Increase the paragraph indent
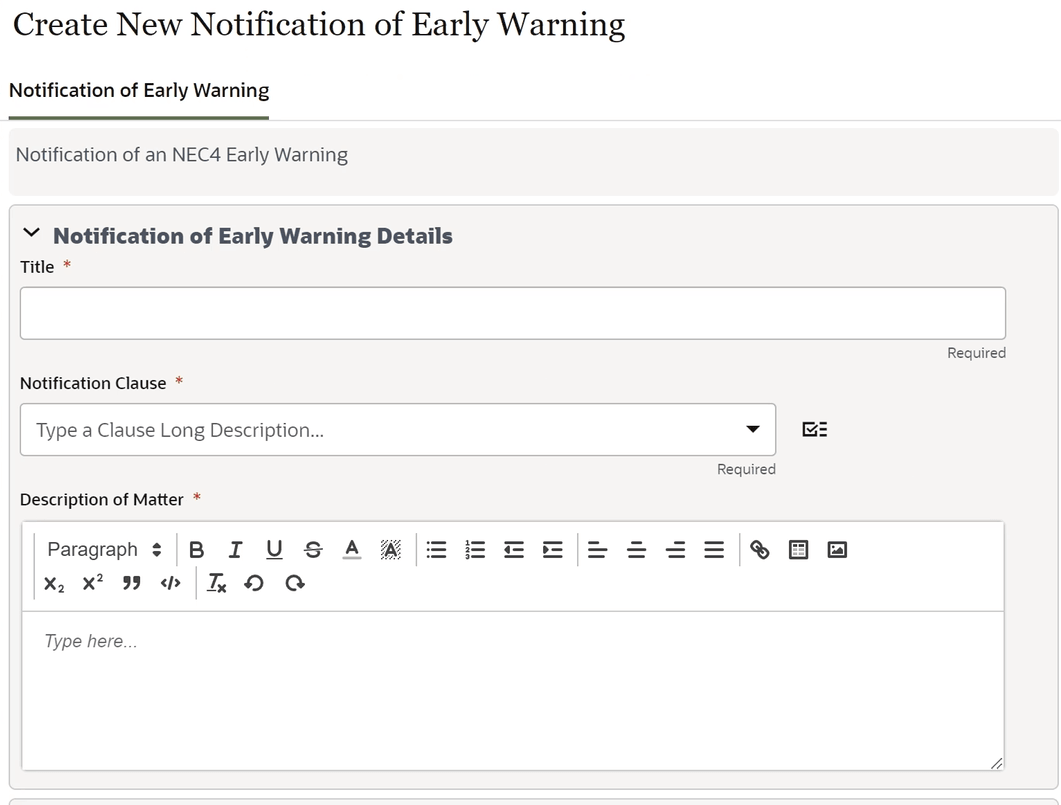 (x=552, y=549)
